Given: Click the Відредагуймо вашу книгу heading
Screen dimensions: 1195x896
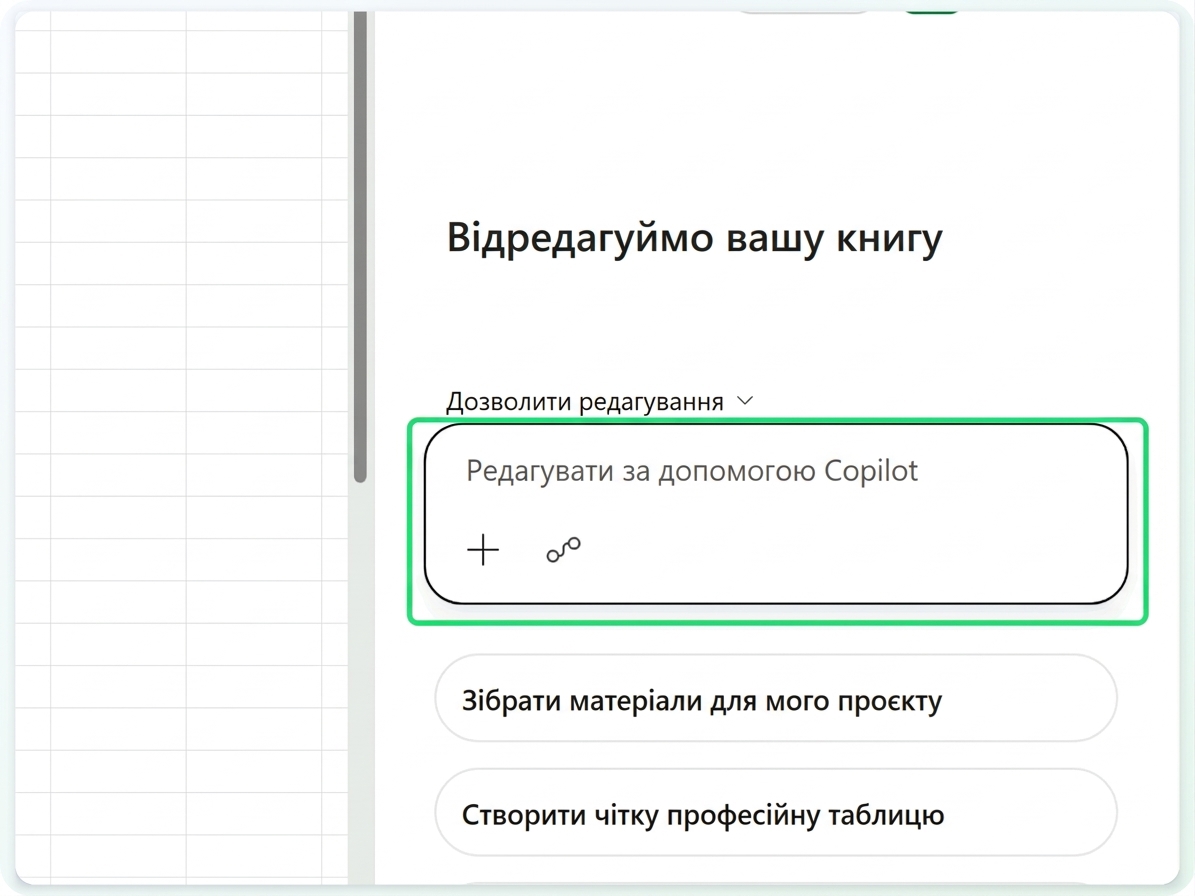Looking at the screenshot, I should (x=694, y=238).
